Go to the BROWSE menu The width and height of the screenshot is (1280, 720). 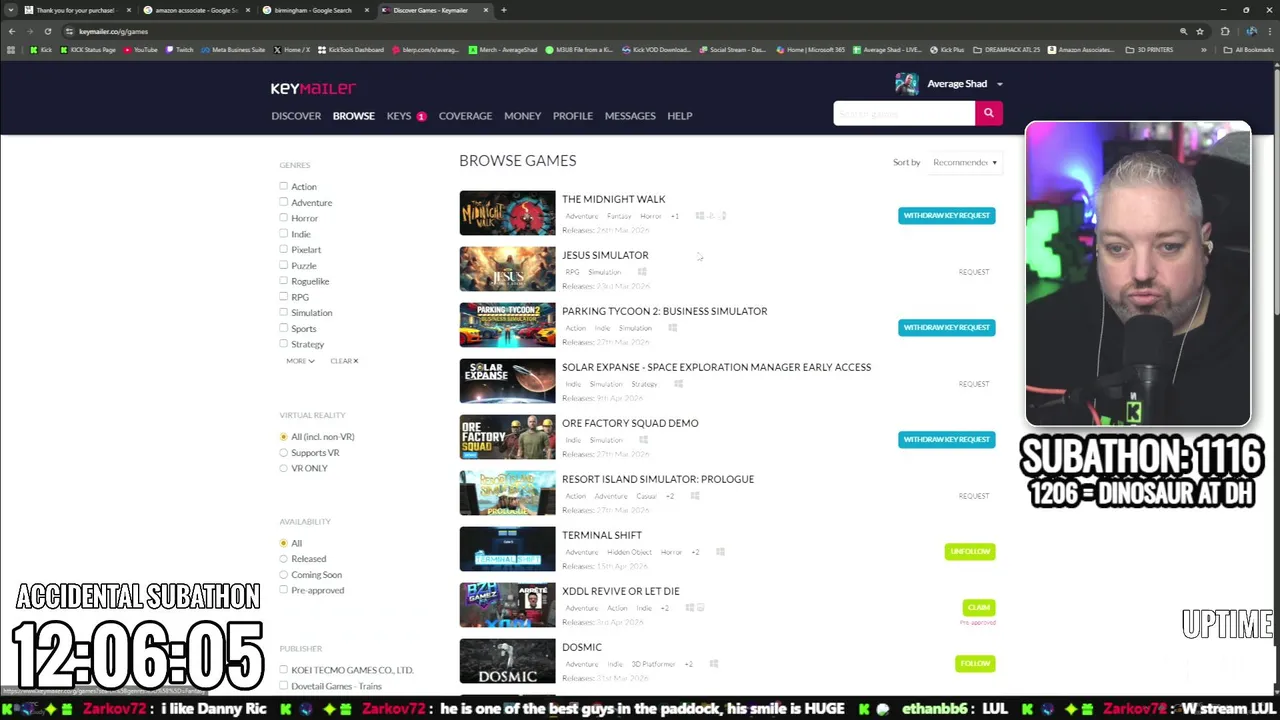click(354, 116)
